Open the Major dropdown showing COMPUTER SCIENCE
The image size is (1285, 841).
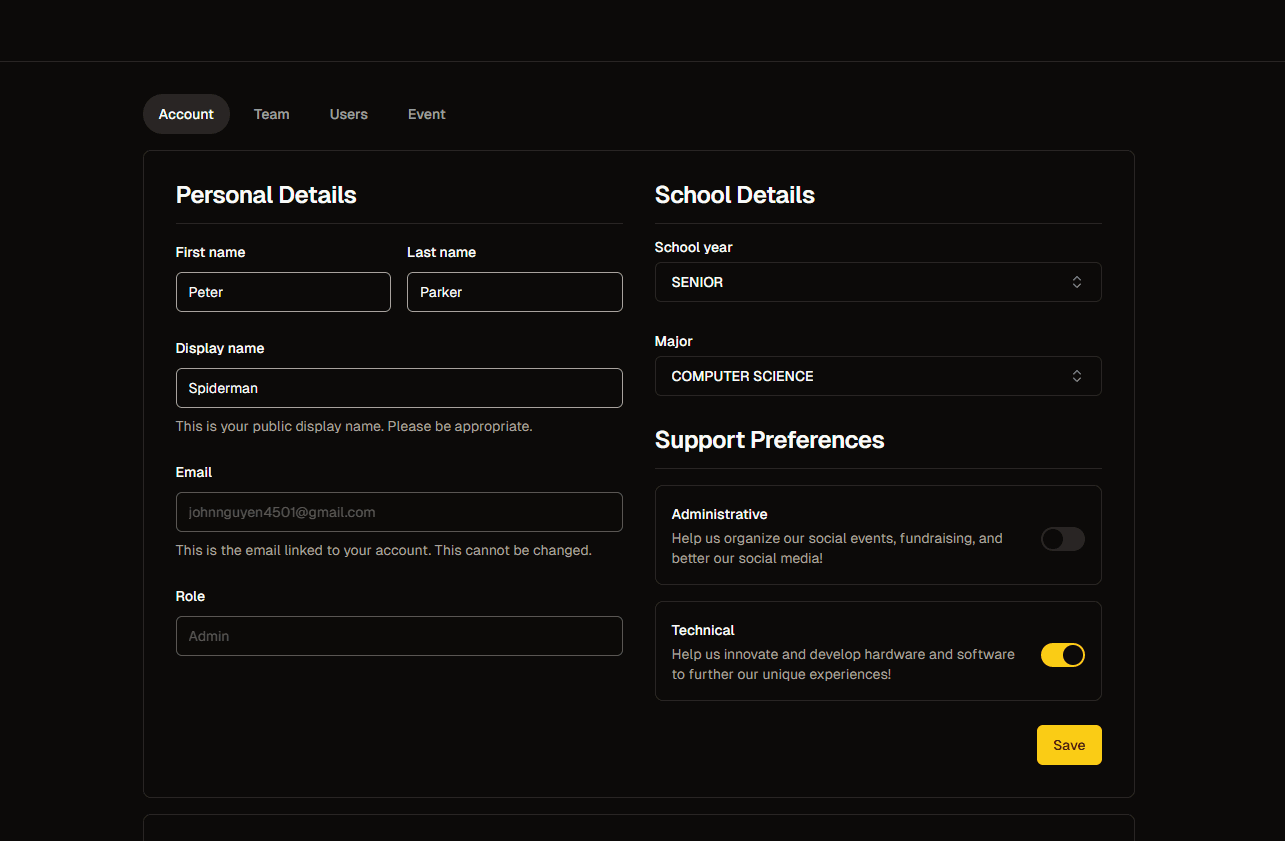pyautogui.click(x=878, y=376)
